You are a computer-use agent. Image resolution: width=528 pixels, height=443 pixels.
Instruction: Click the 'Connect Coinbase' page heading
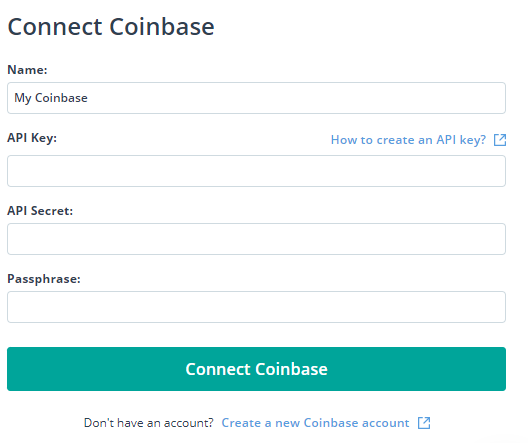pyautogui.click(x=111, y=26)
